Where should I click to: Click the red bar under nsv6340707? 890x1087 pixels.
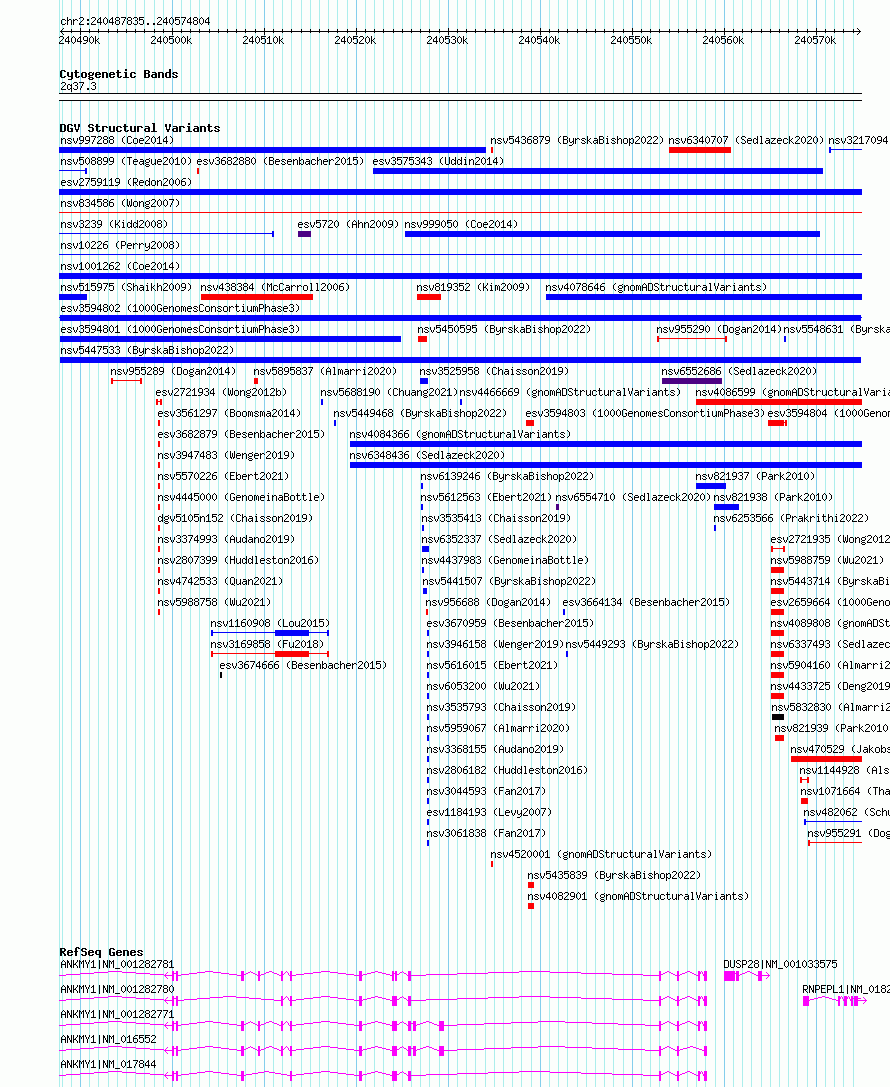pos(699,150)
